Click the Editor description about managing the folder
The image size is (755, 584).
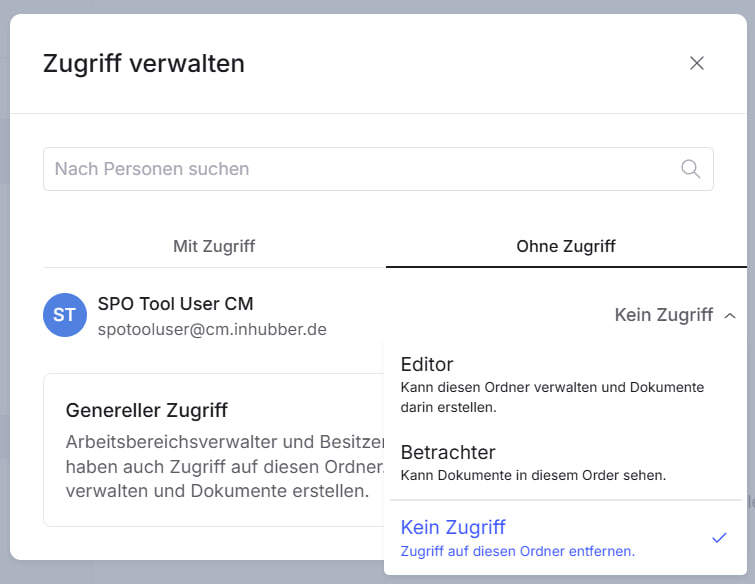click(x=552, y=397)
